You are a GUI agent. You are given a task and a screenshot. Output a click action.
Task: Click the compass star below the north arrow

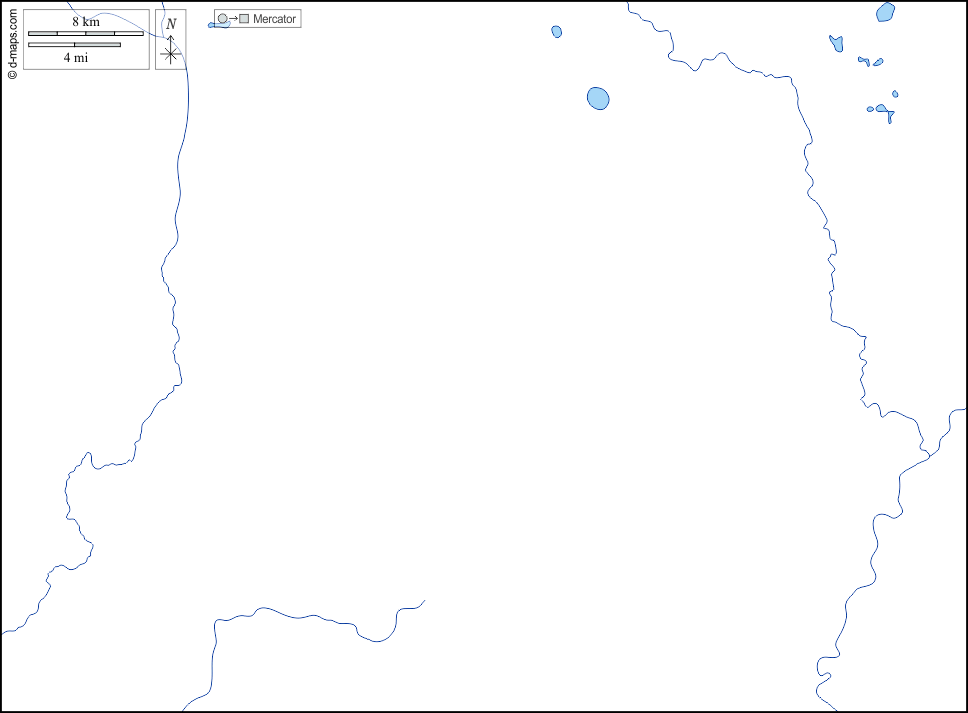point(171,55)
